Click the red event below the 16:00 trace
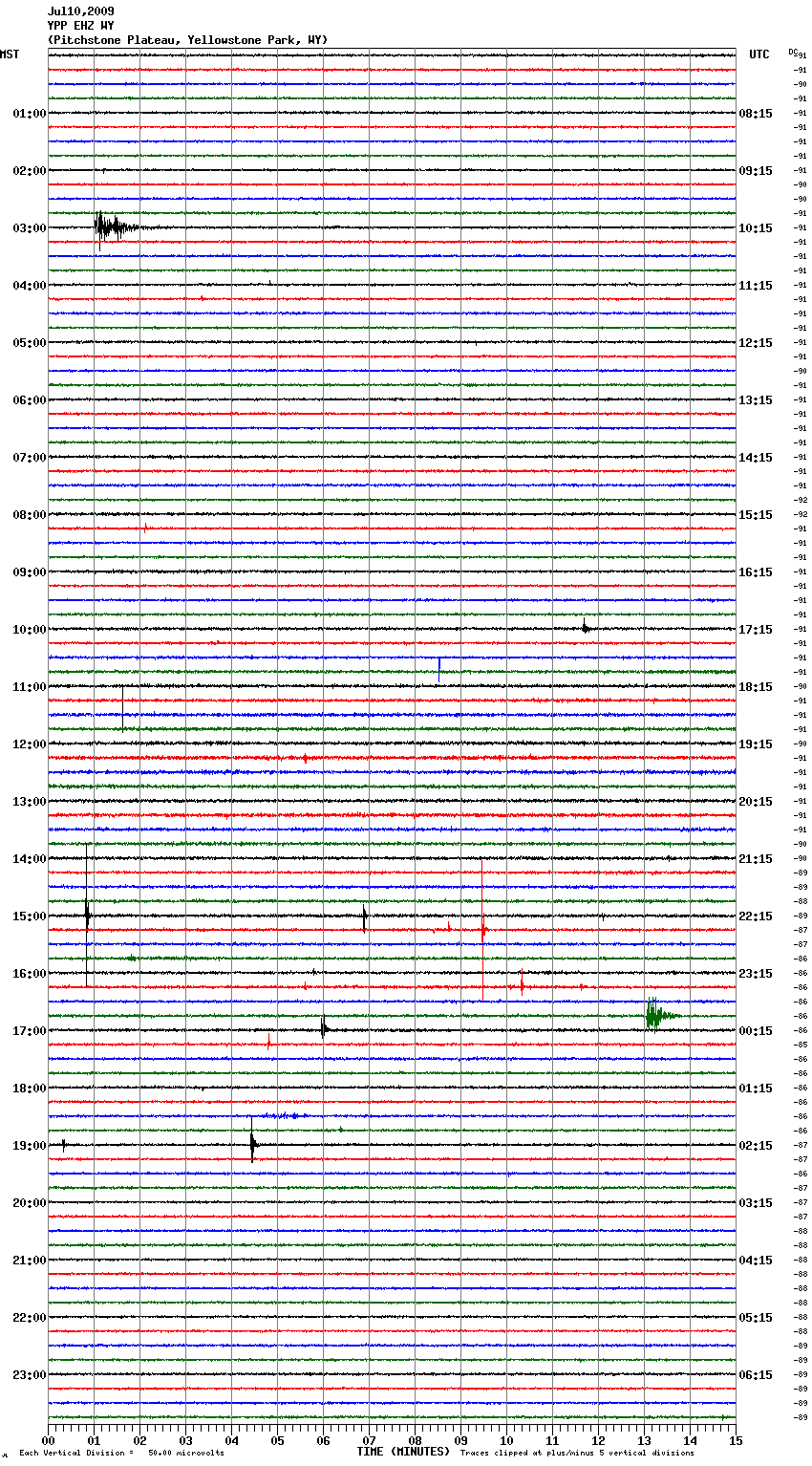The height and width of the screenshot is (1466, 812). coord(522,983)
